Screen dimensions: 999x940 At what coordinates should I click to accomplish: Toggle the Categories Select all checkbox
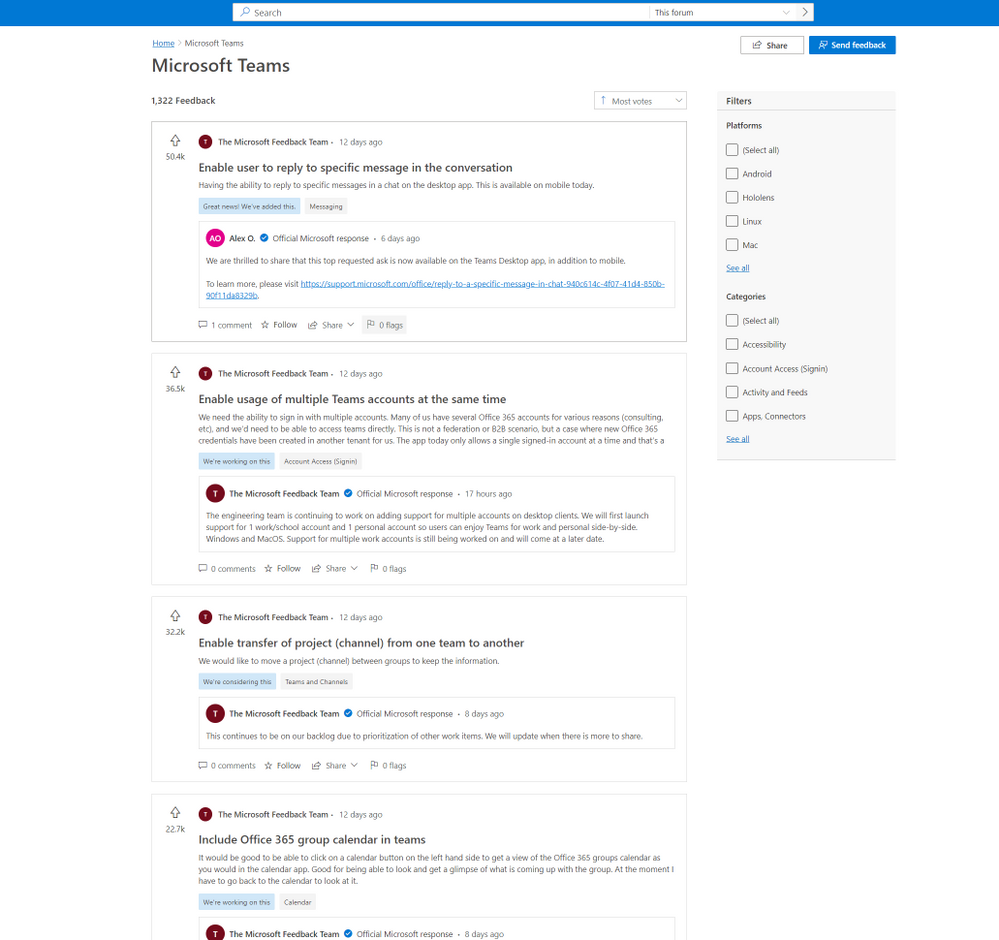click(x=732, y=321)
